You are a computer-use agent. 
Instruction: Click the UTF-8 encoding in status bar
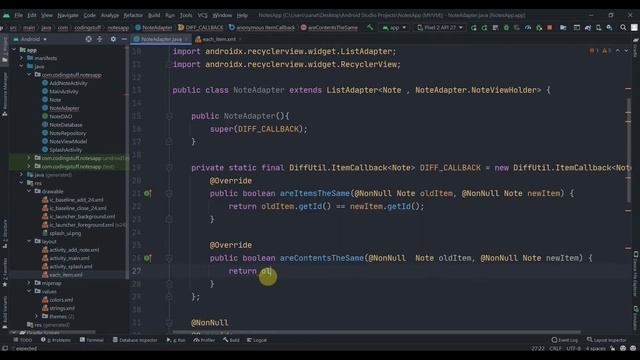[x=573, y=349]
